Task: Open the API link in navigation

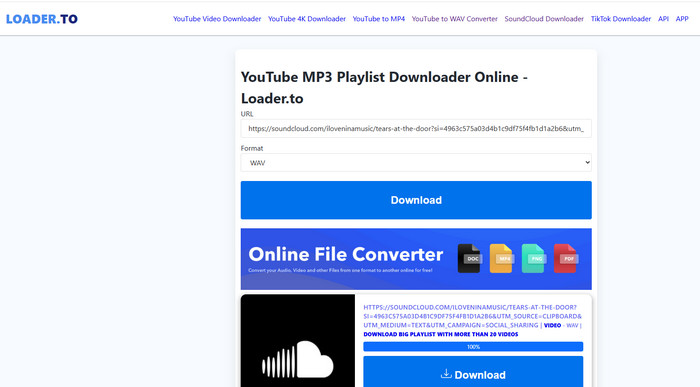Action: 663,19
